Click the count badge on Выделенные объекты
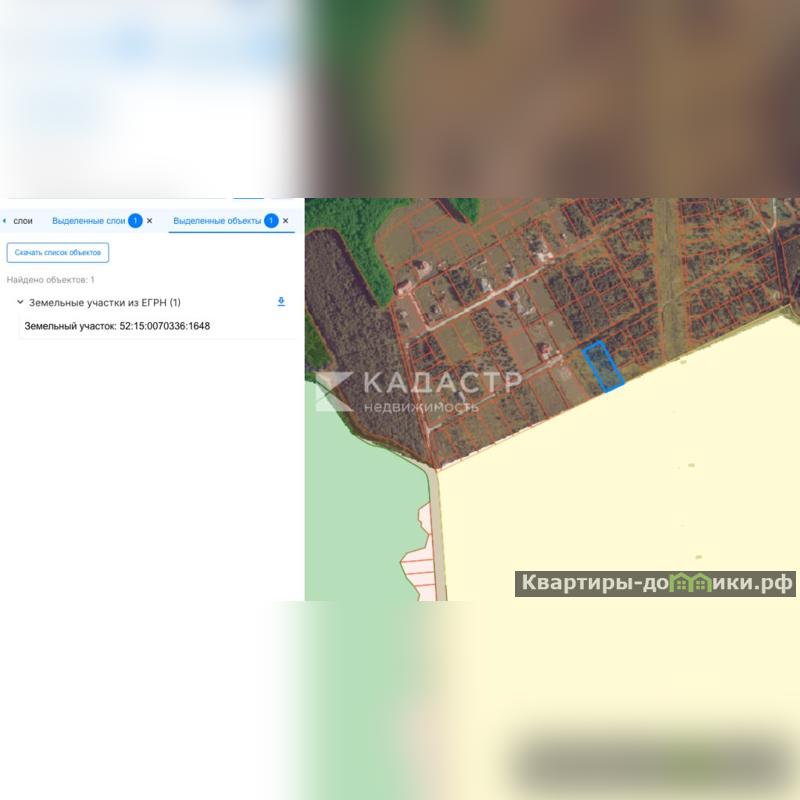Image resolution: width=800 pixels, height=800 pixels. coord(271,221)
